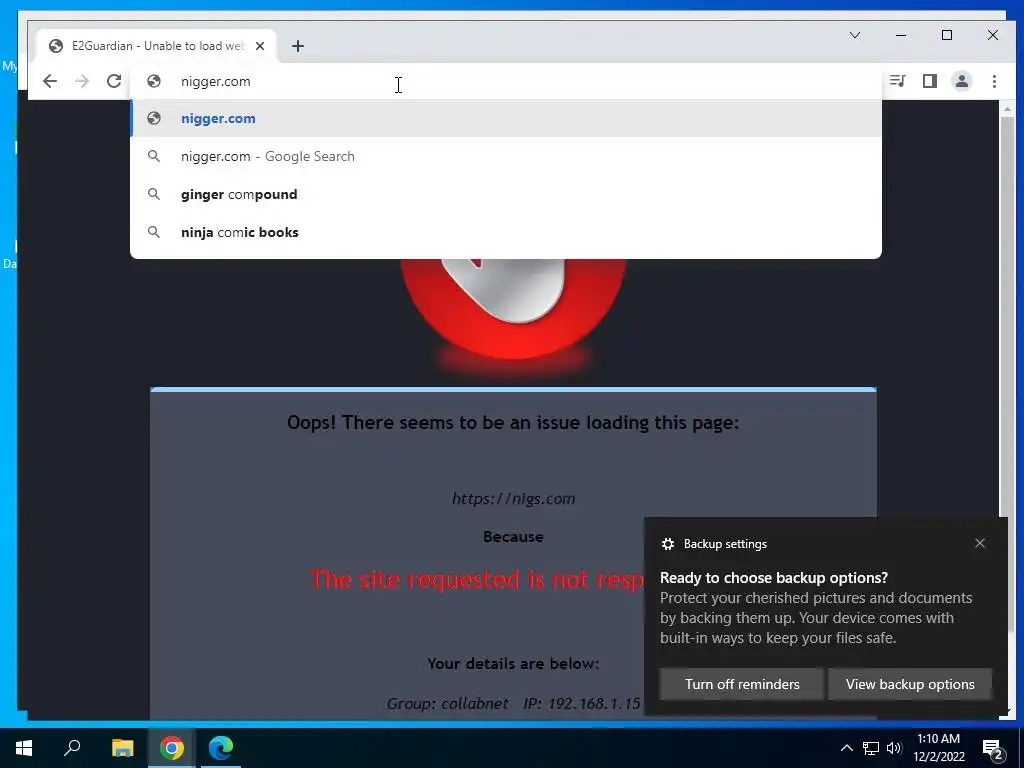Screen dimensions: 1024x768
Task: Launch Microsoft Edge from the taskbar
Action: point(221,748)
